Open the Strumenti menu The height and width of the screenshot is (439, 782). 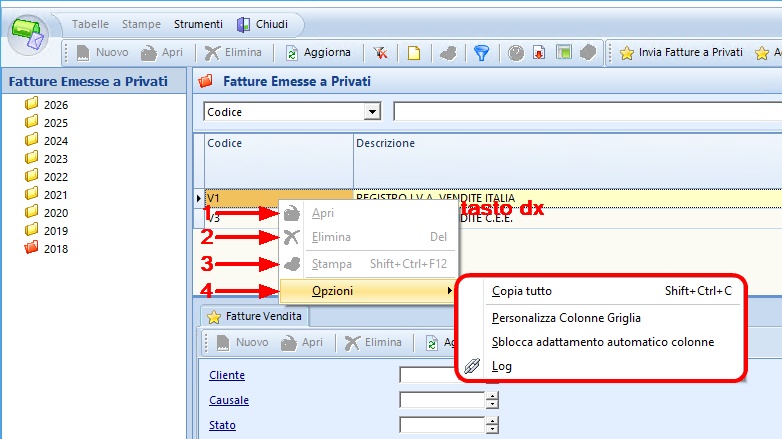pos(198,23)
